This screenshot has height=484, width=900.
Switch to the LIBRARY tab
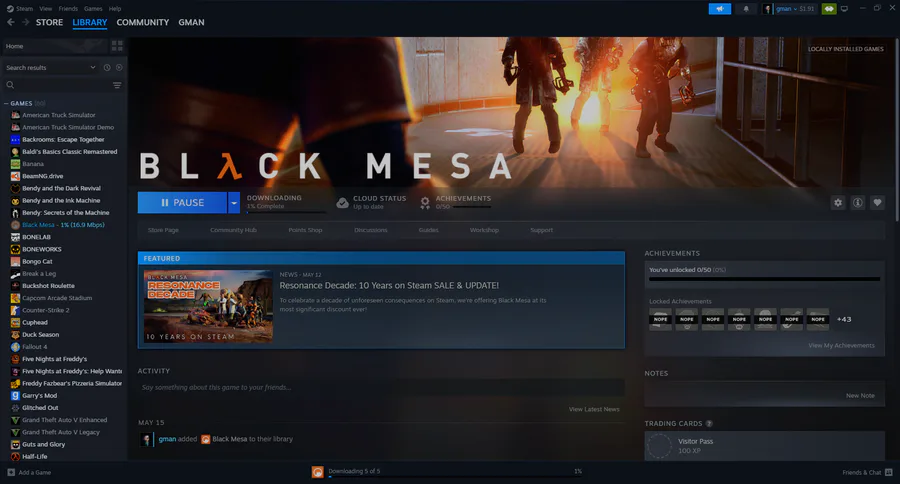point(90,22)
